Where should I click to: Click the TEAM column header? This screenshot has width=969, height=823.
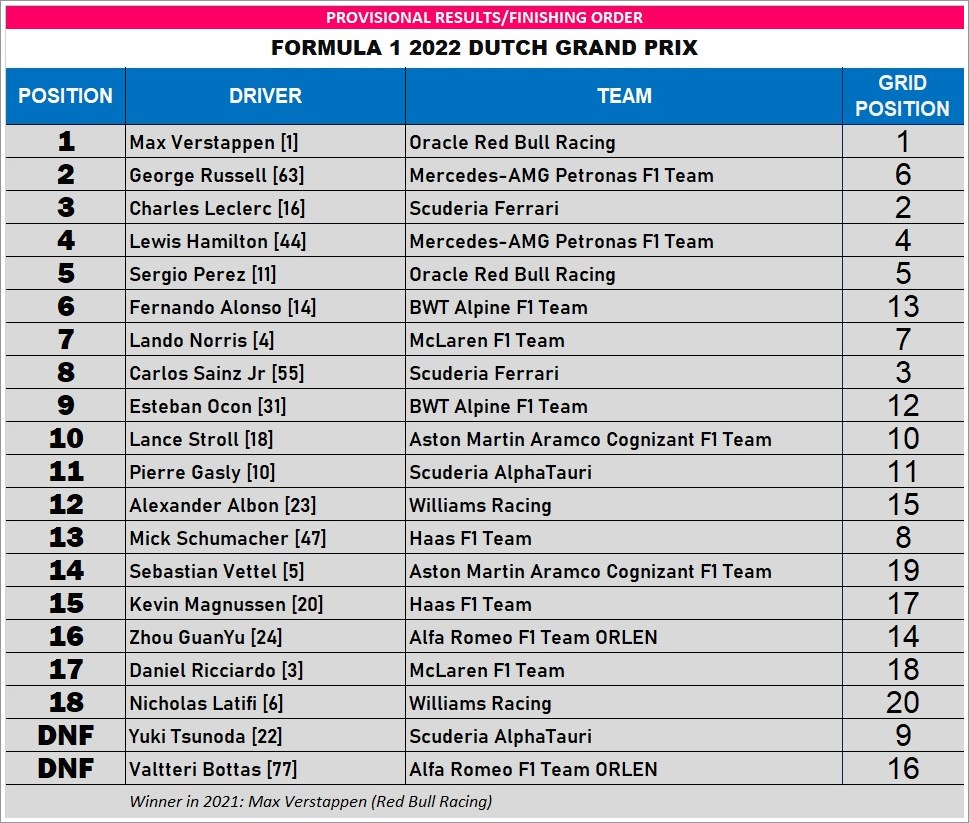[624, 96]
